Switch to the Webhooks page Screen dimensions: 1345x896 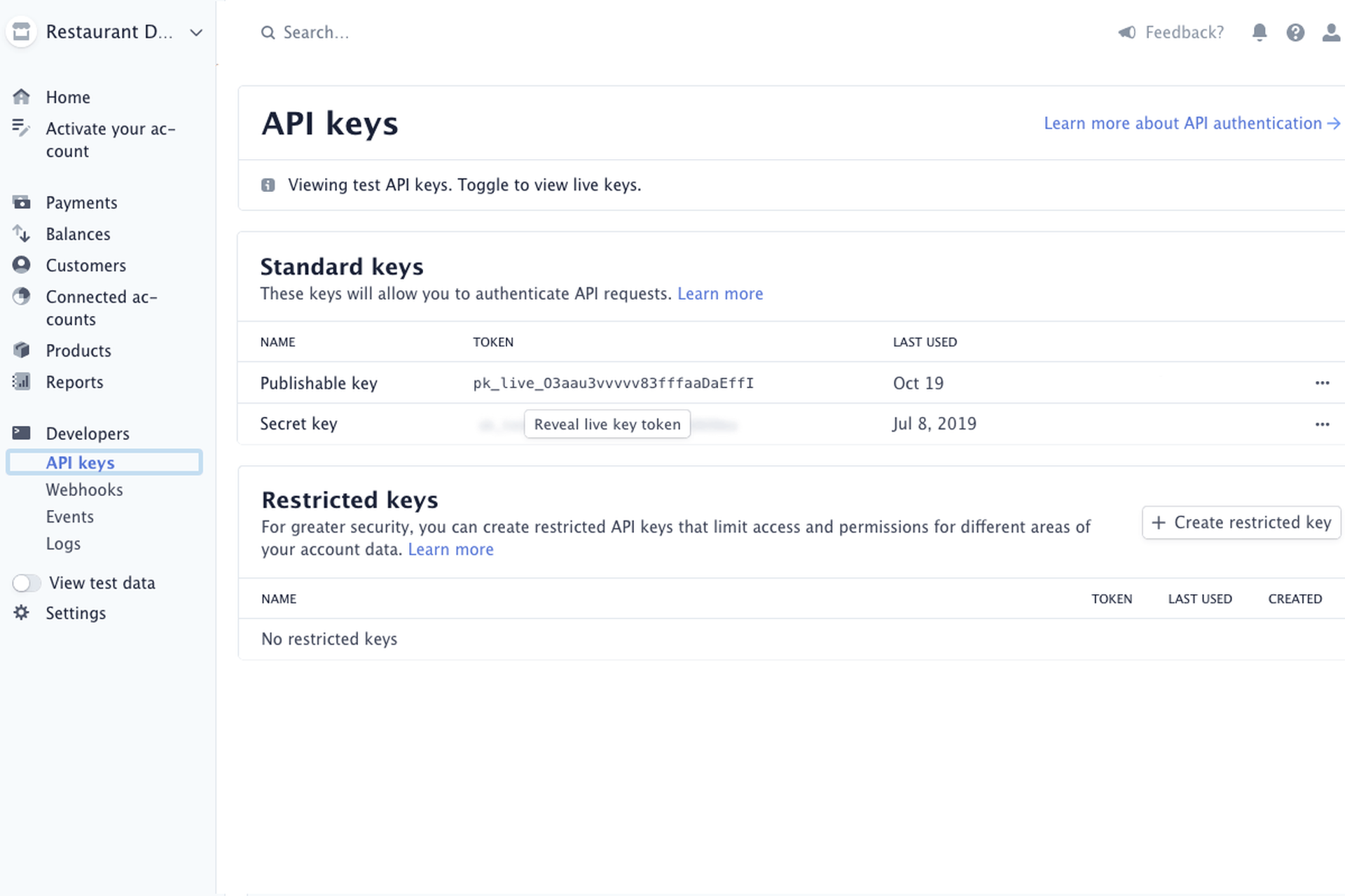click(84, 489)
